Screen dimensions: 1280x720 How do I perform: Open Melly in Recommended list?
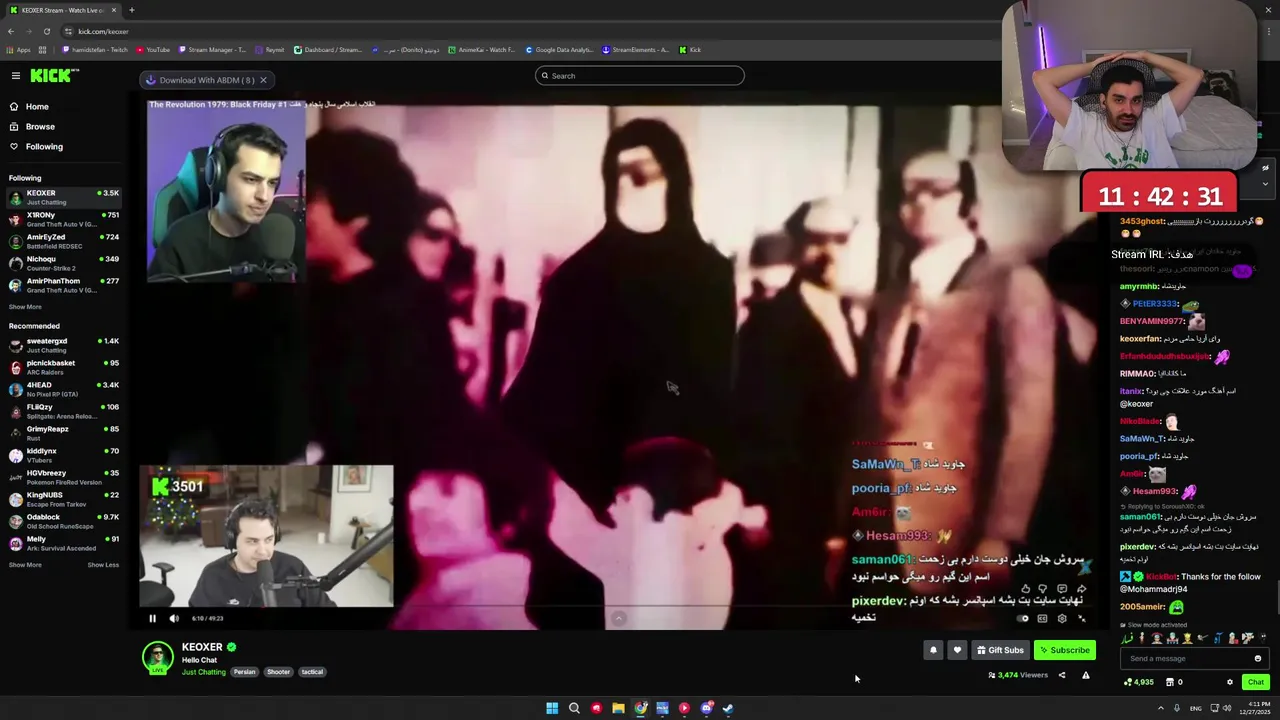pos(64,543)
